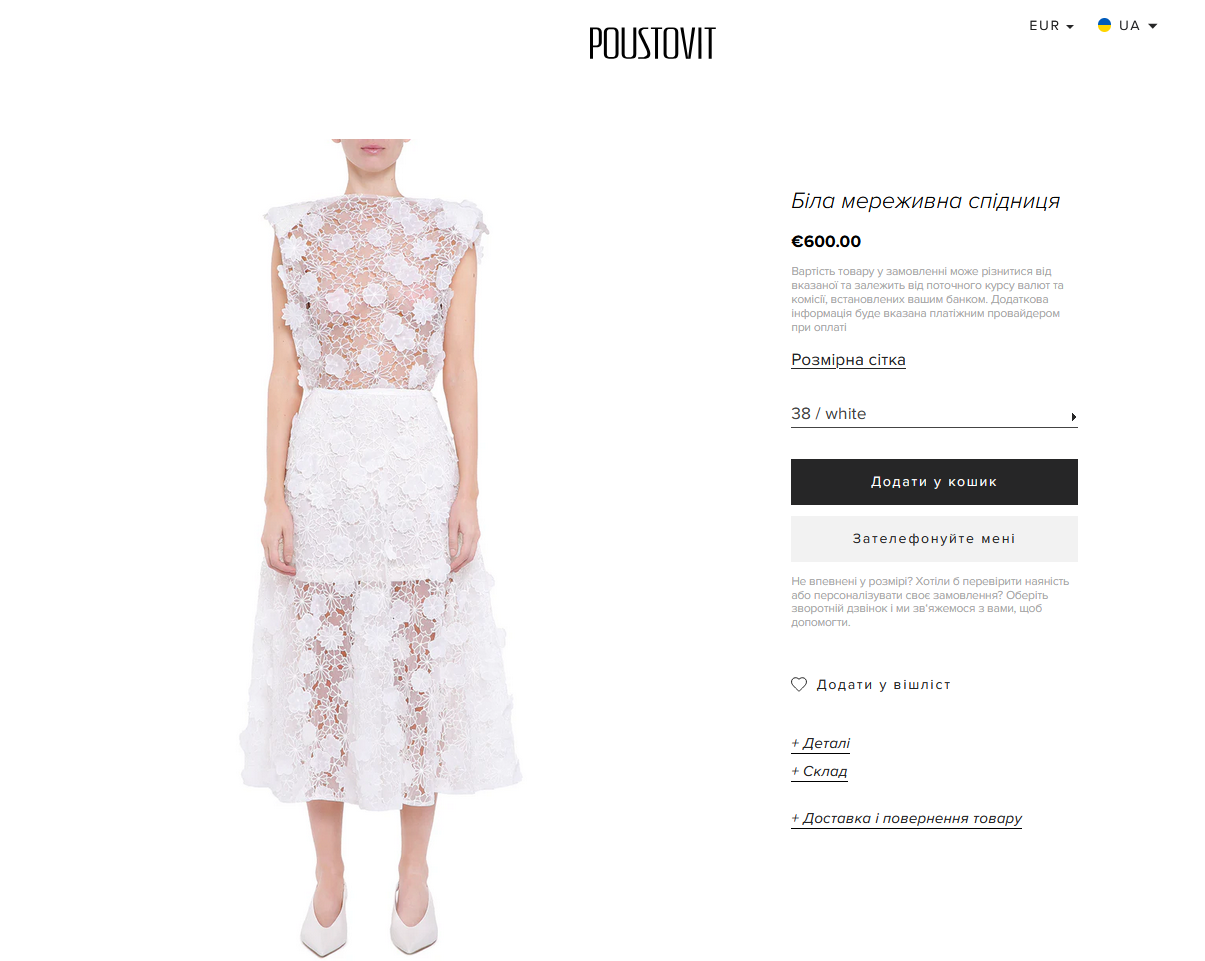Click the caret arrow beside EUR
Screen dimensions: 1205x961
click(1070, 27)
